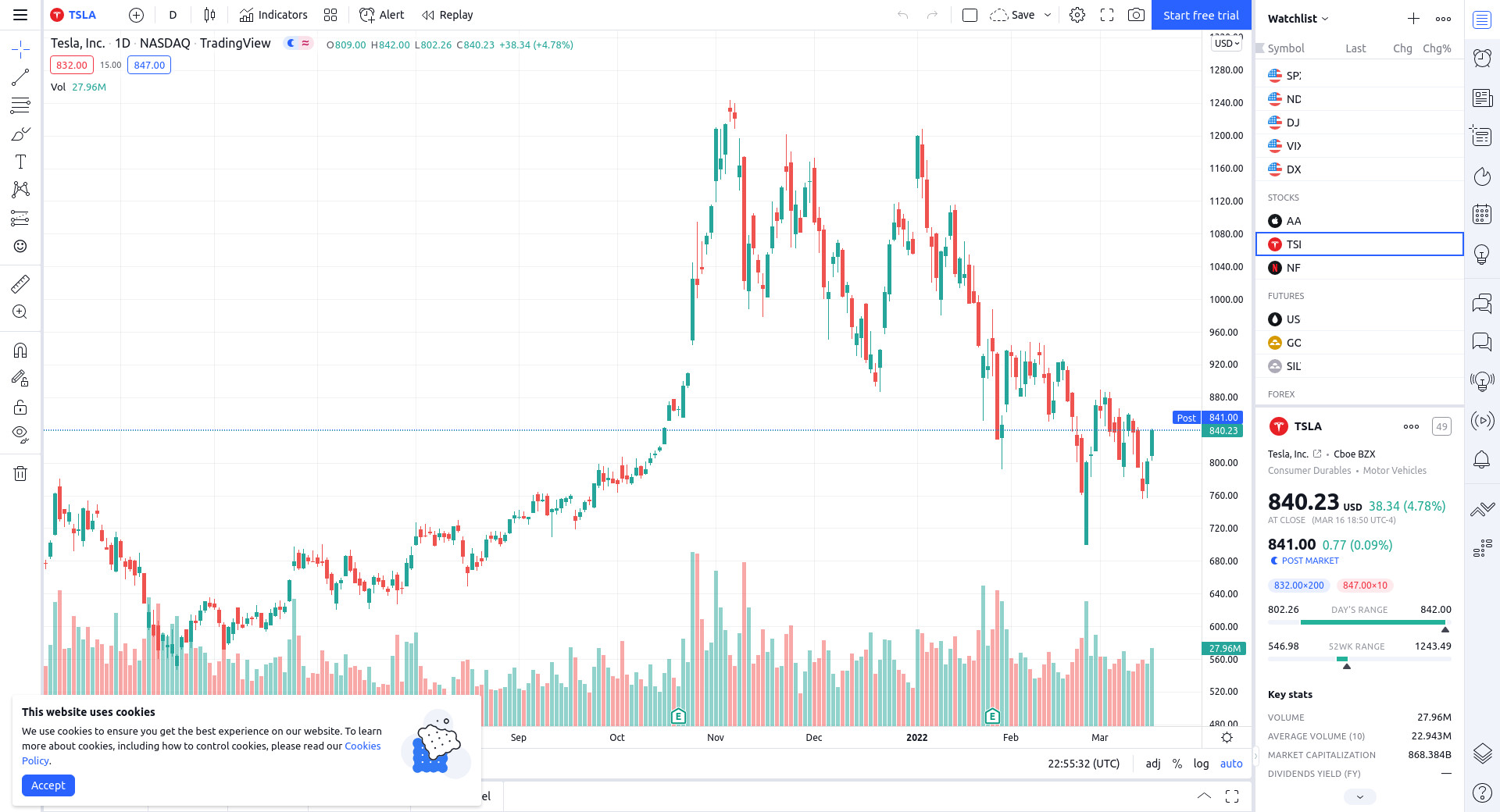Click the magnet mode icon
The height and width of the screenshot is (812, 1500).
20,351
